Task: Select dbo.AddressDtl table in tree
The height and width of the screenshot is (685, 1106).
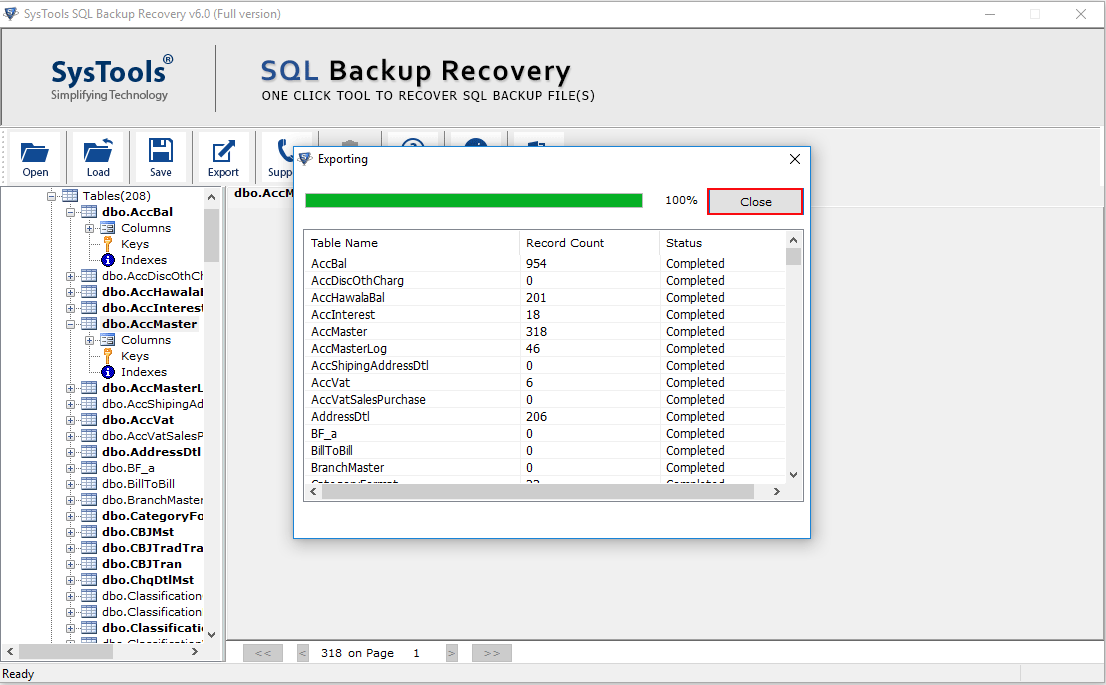Action: pos(151,452)
